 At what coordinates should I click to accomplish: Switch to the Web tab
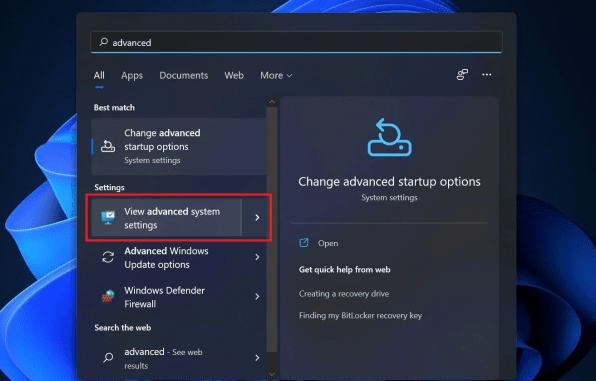click(234, 75)
